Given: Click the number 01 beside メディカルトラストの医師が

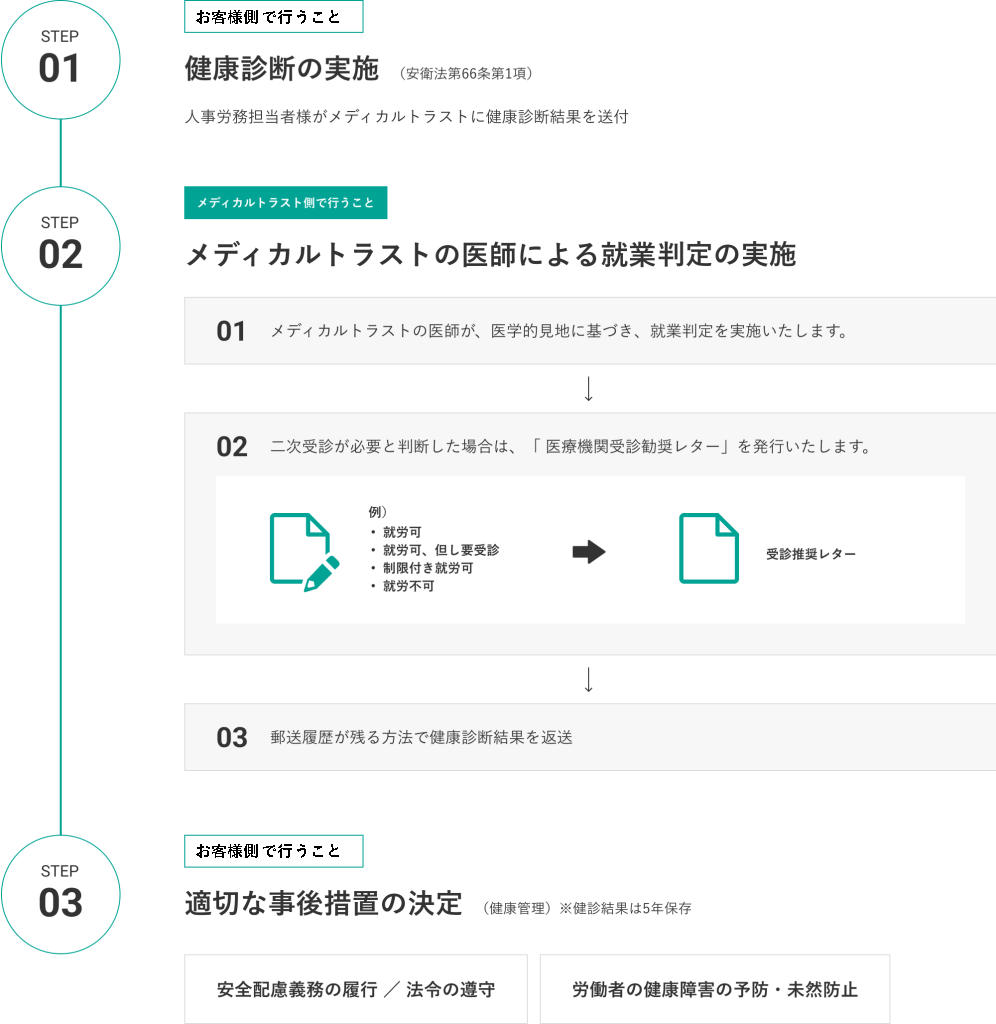Looking at the screenshot, I should pyautogui.click(x=231, y=331).
